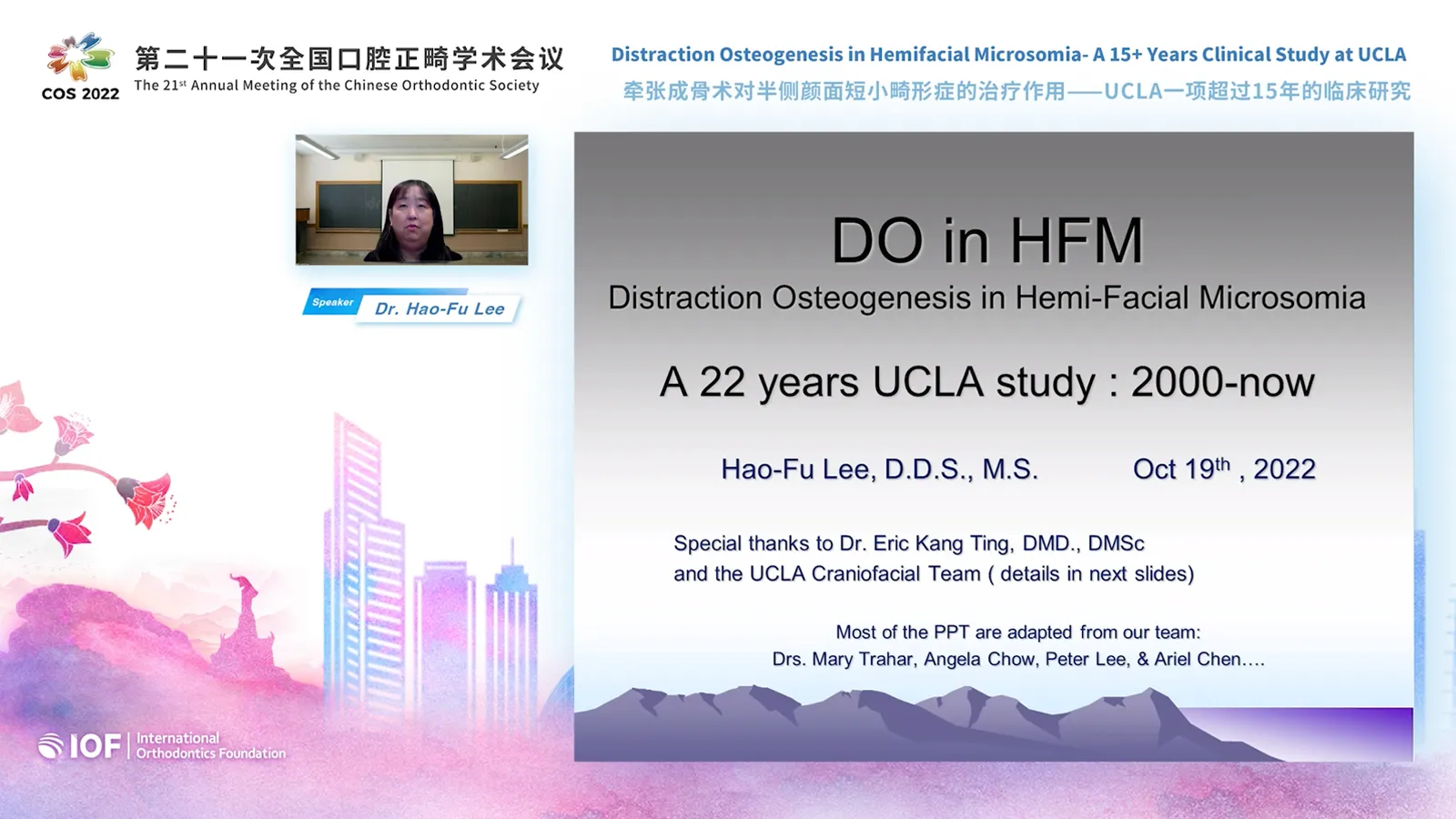Click the IOF globe logo icon

pos(51,746)
